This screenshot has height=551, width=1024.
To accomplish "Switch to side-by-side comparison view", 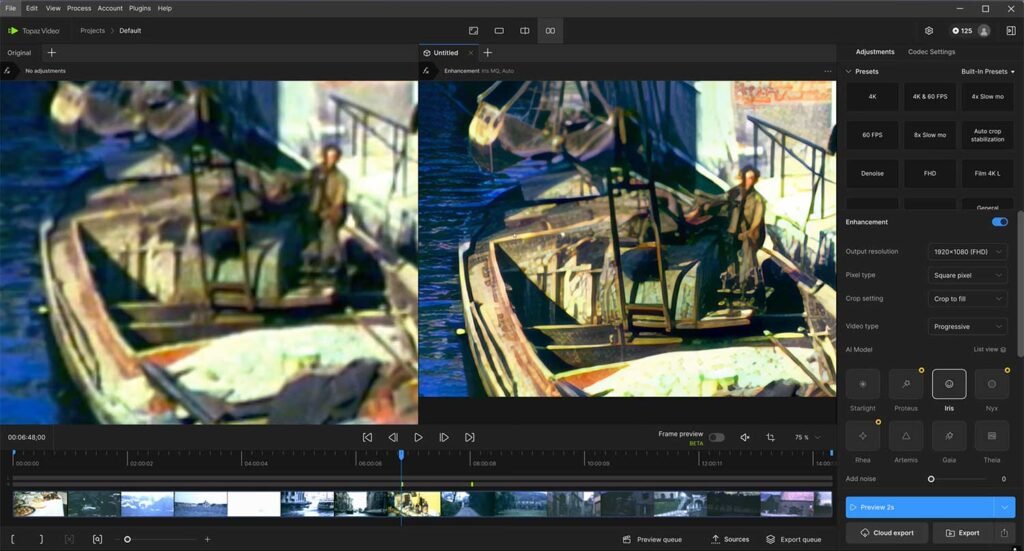I will tap(549, 31).
